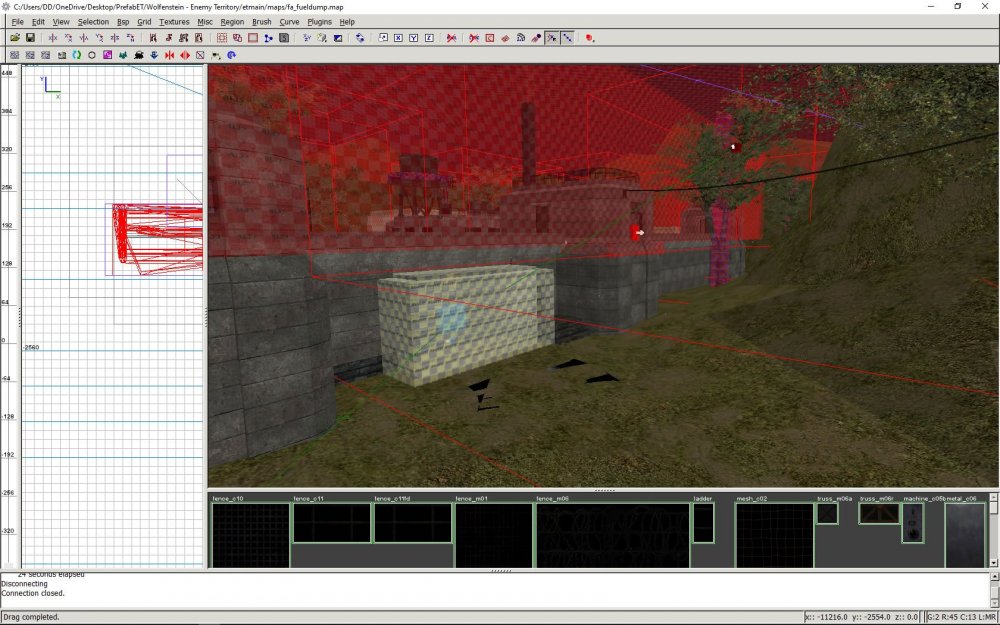Click the put caps on patch icon
Image resolution: width=1000 pixels, height=625 pixels.
[x=536, y=38]
